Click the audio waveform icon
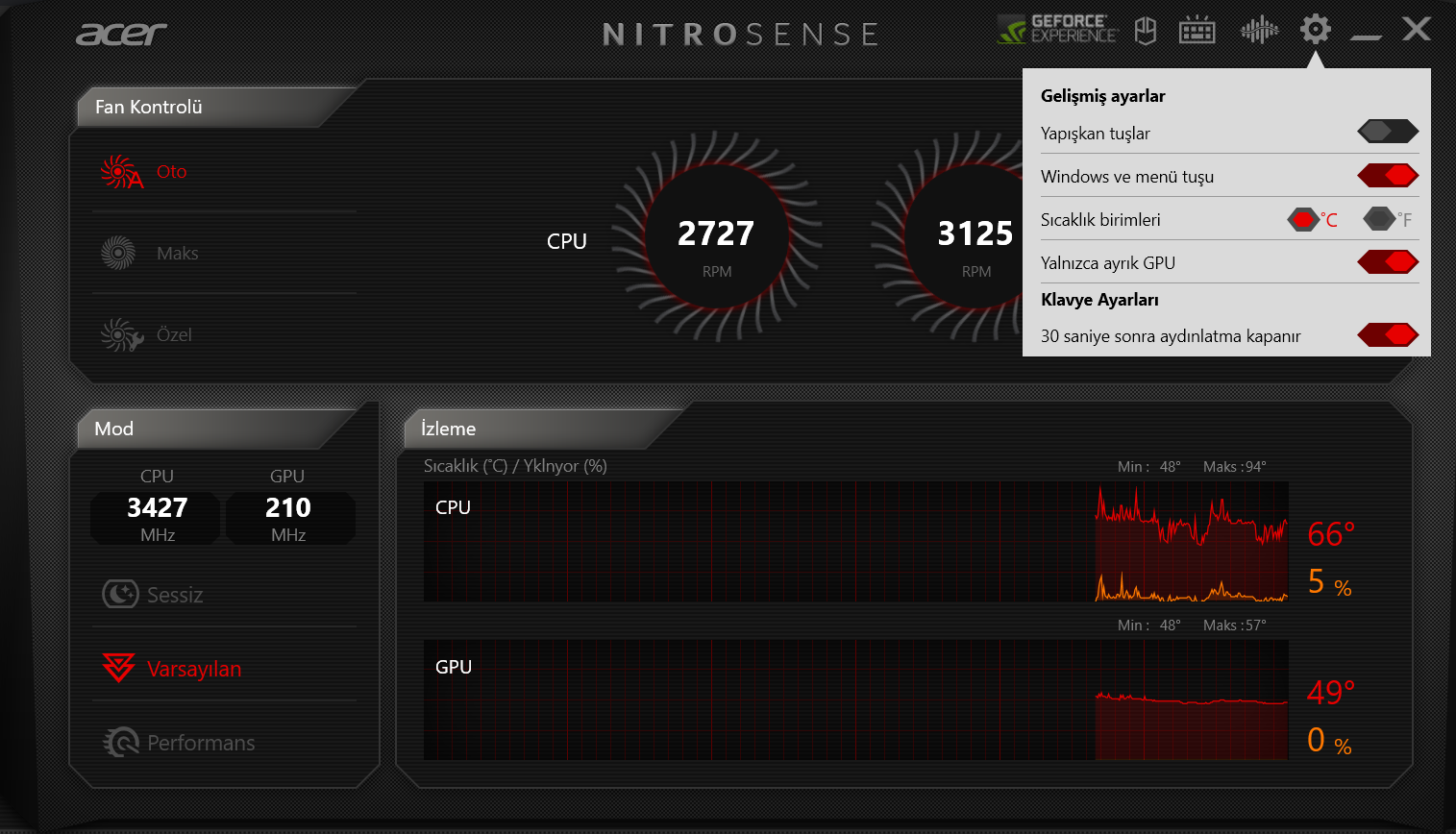 pos(1259,31)
